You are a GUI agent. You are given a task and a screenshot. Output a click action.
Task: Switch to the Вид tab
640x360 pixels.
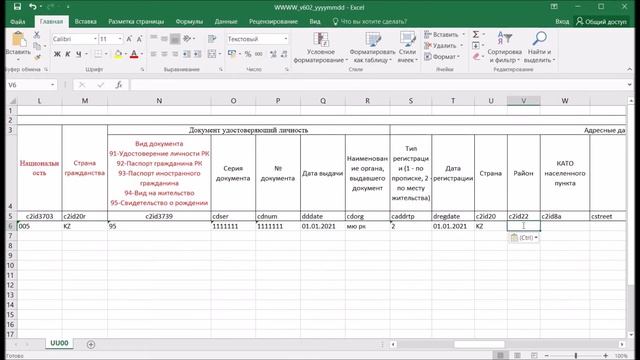point(315,22)
